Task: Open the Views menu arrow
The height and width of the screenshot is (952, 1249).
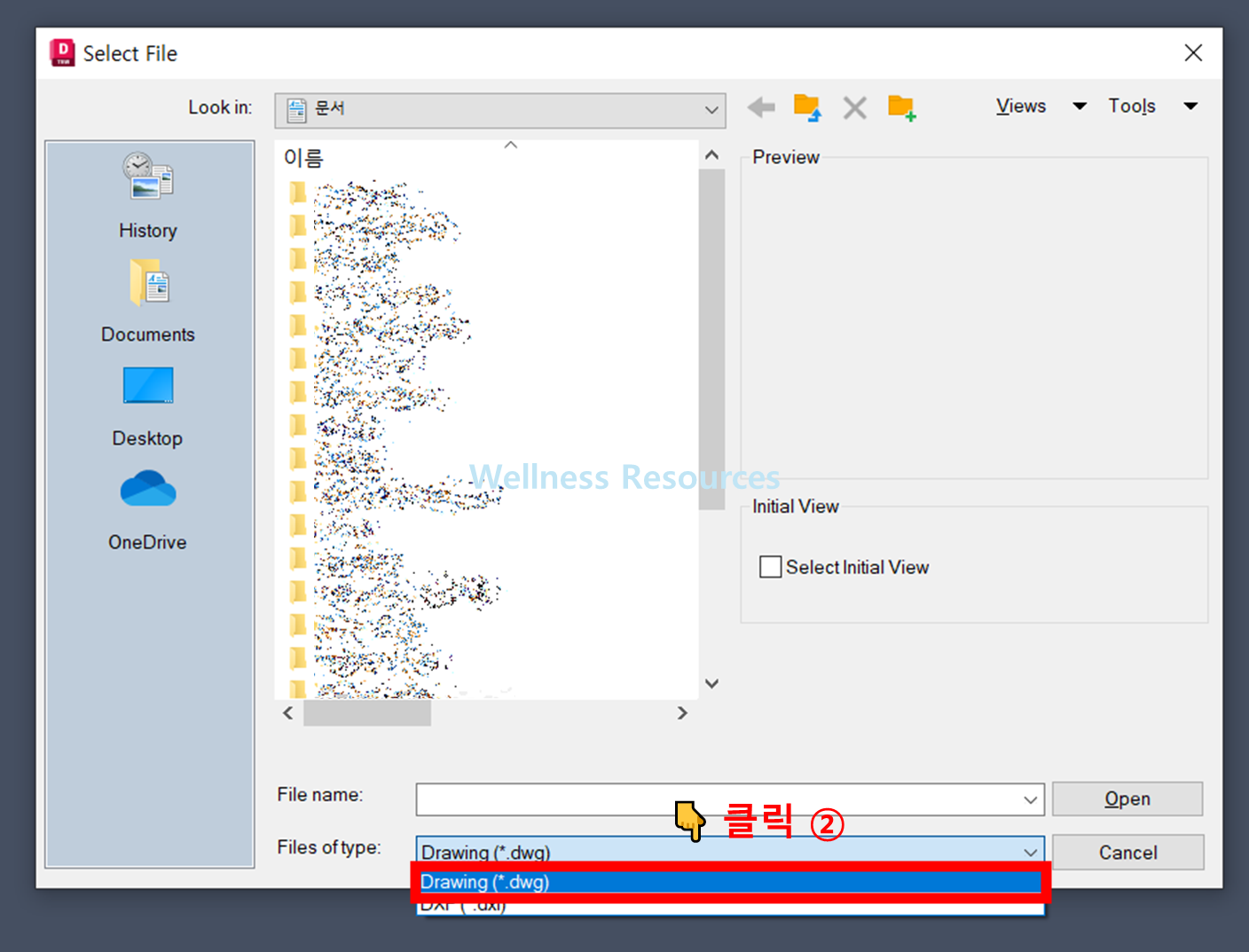Action: (x=1080, y=106)
